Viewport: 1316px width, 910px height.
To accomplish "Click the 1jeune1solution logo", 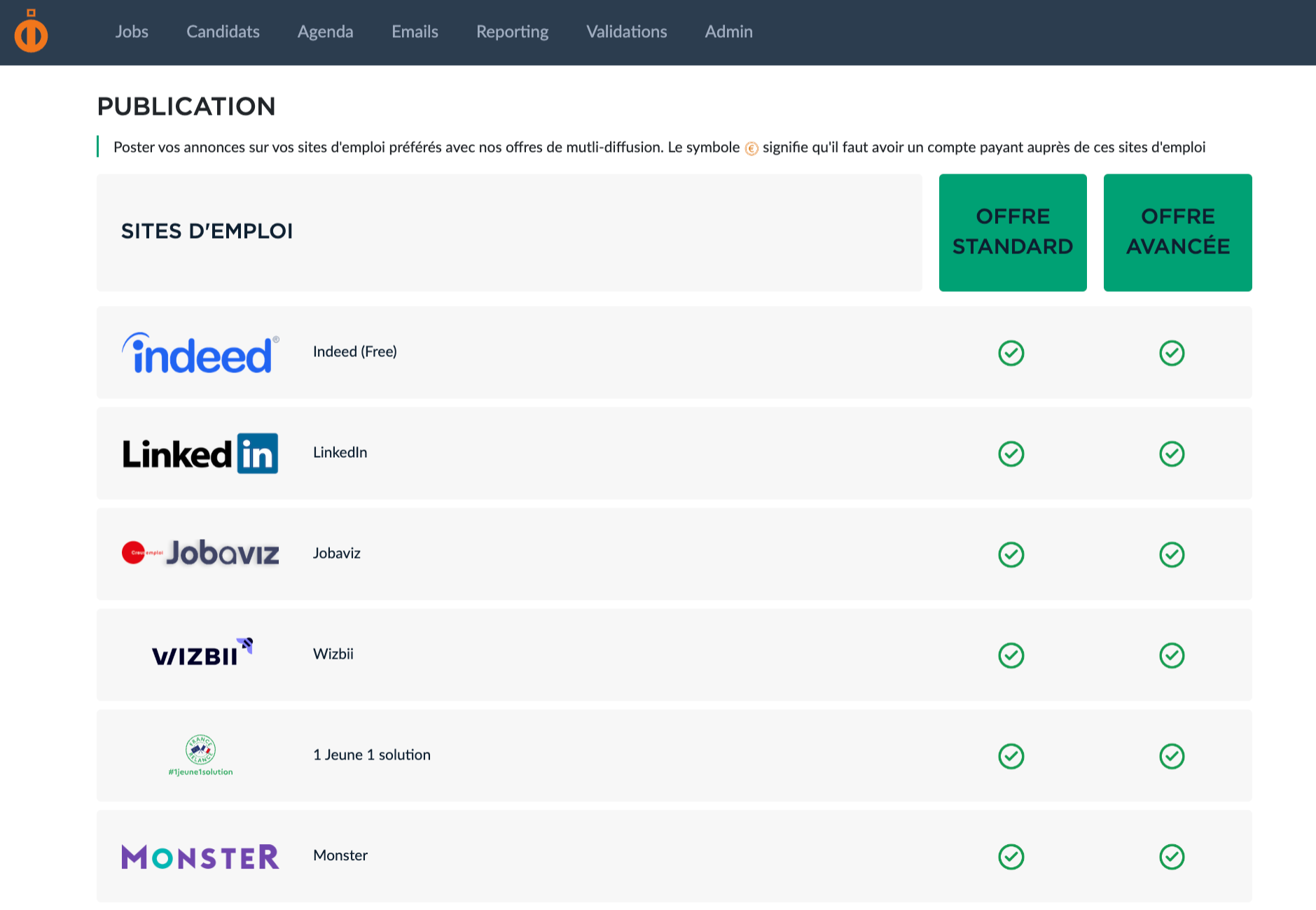I will (200, 756).
